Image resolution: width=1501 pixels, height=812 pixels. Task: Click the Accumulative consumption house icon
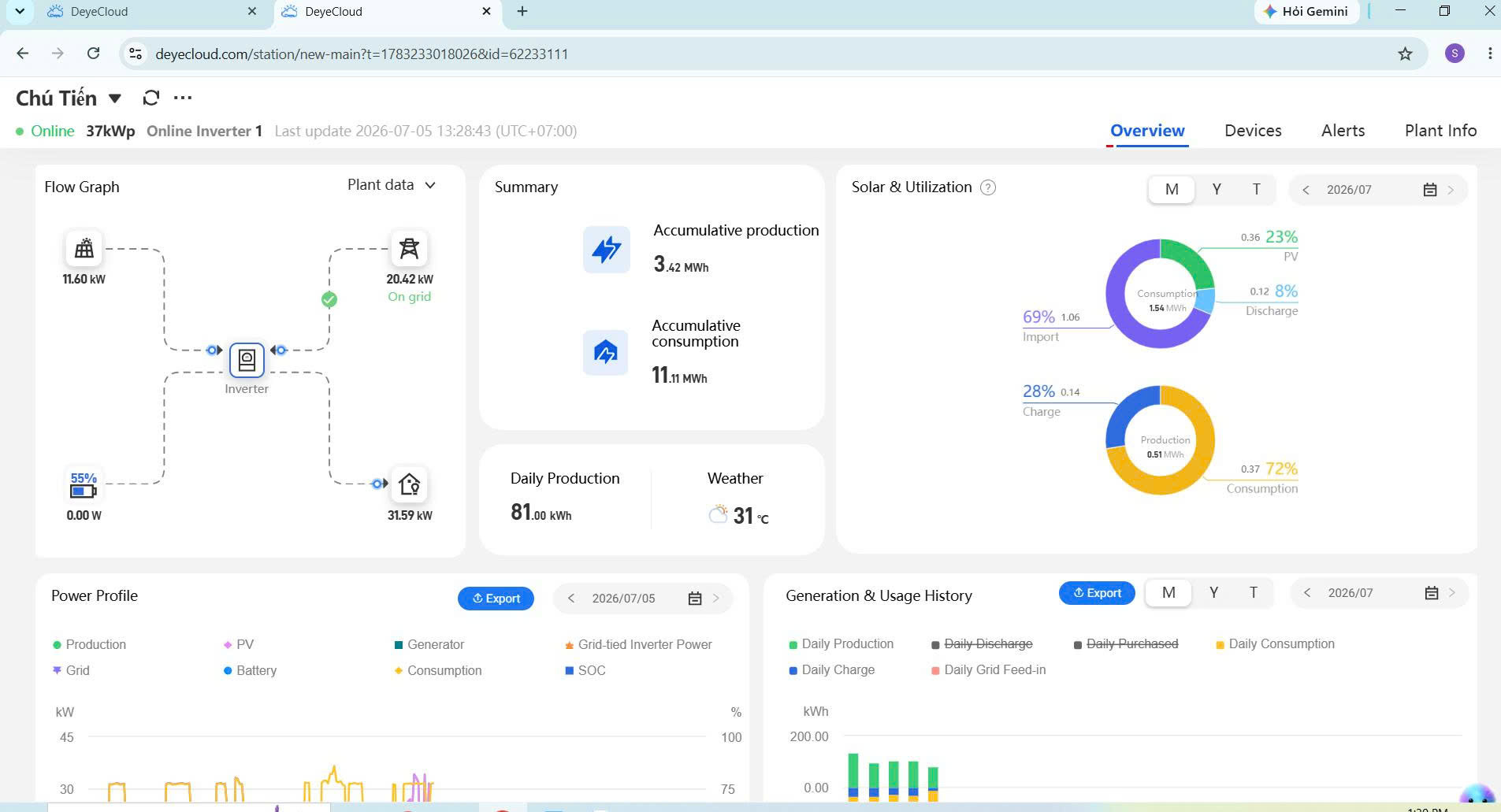(x=605, y=352)
